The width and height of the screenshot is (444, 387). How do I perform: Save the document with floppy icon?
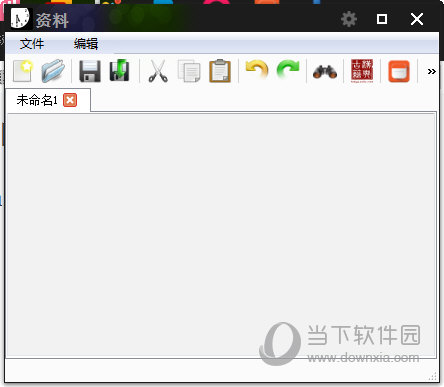pyautogui.click(x=90, y=71)
